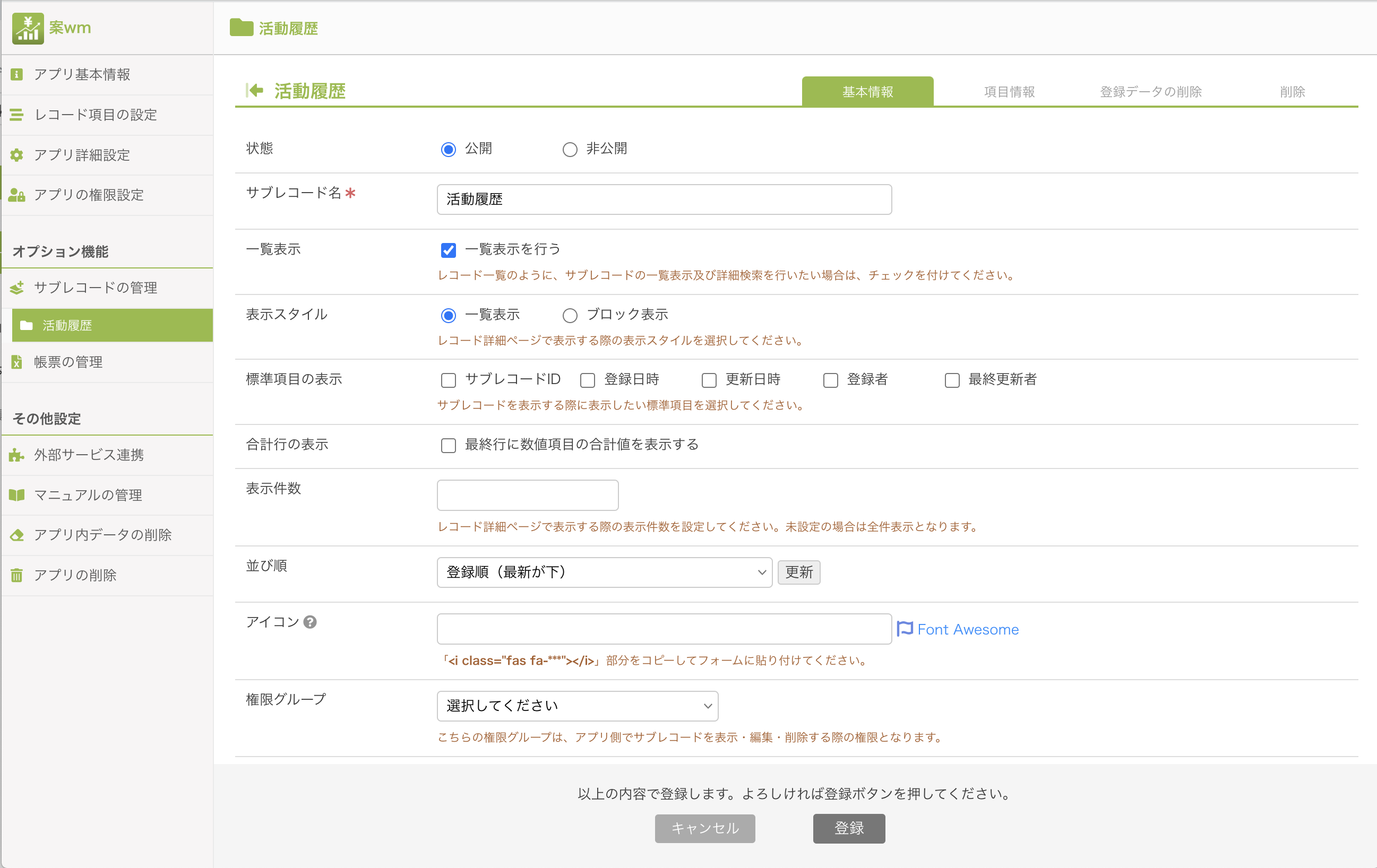The image size is (1377, 868).
Task: Open レコード項目の設定 in sidebar
Action: click(108, 115)
